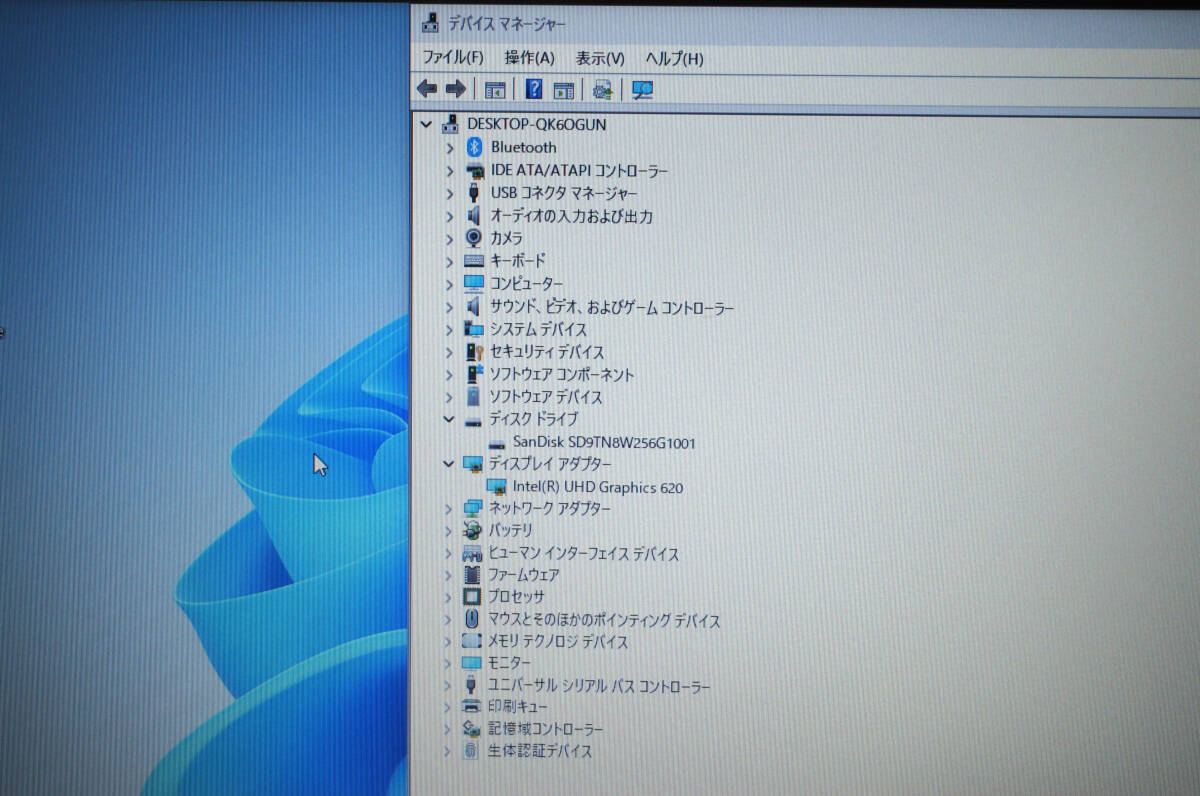
Task: Click the マウス pointing devices mouse icon
Action: tap(472, 619)
